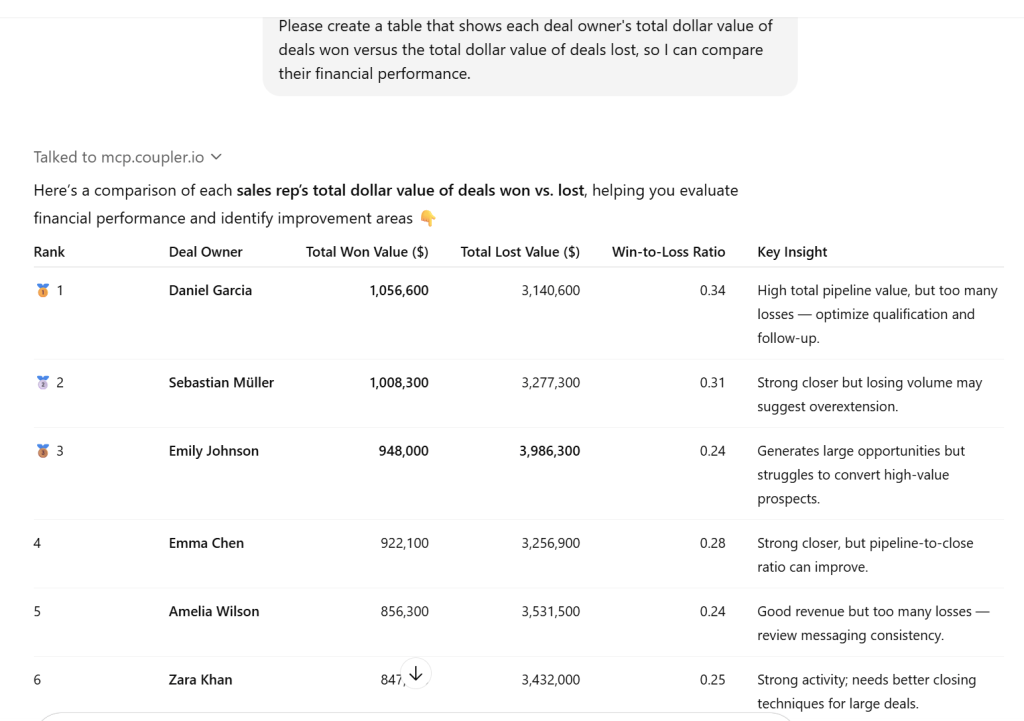Viewport: 1024px width, 721px height.
Task: Click Amelia Wilson's won value 856,300
Action: pyautogui.click(x=404, y=611)
